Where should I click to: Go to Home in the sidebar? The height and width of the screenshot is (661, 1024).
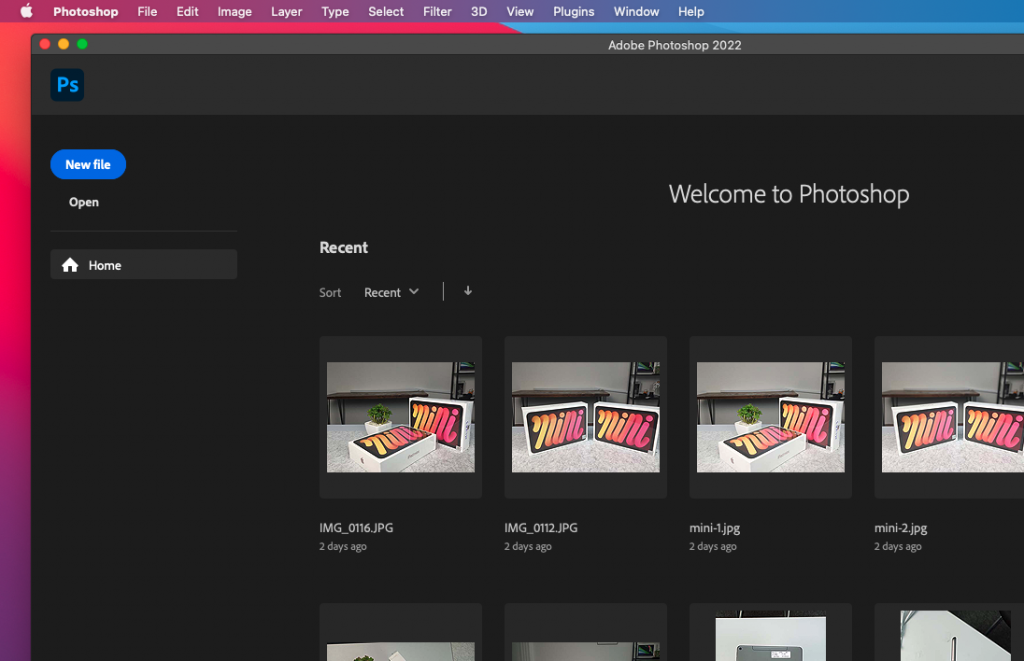point(144,265)
